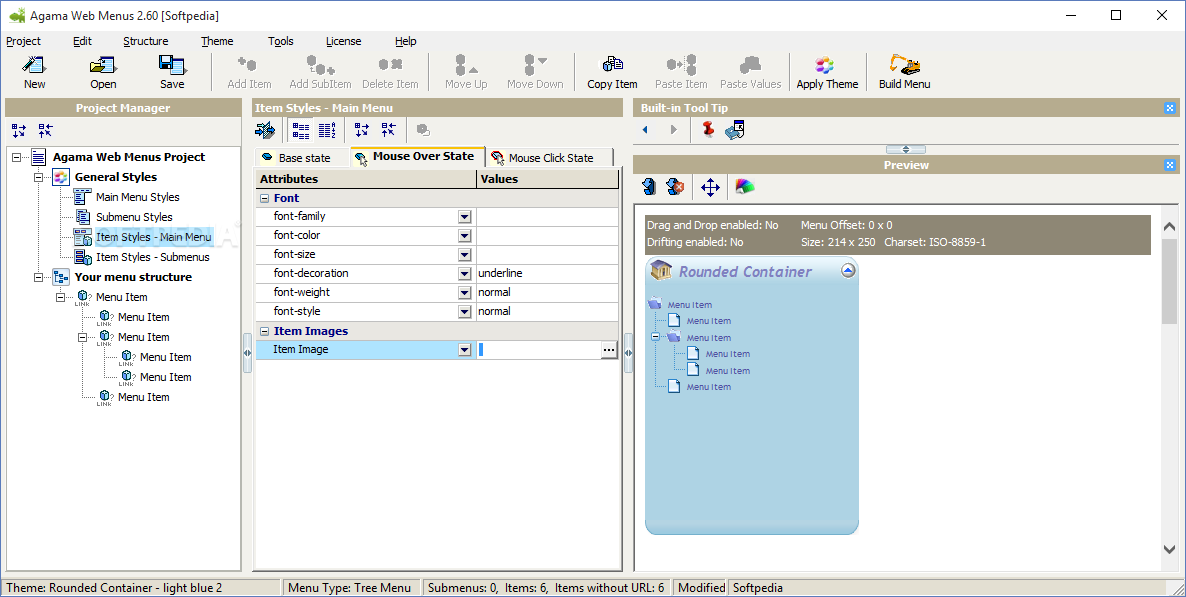1186x597 pixels.
Task: Click the splitter handle between Tool Tip and Preview
Action: [905, 149]
